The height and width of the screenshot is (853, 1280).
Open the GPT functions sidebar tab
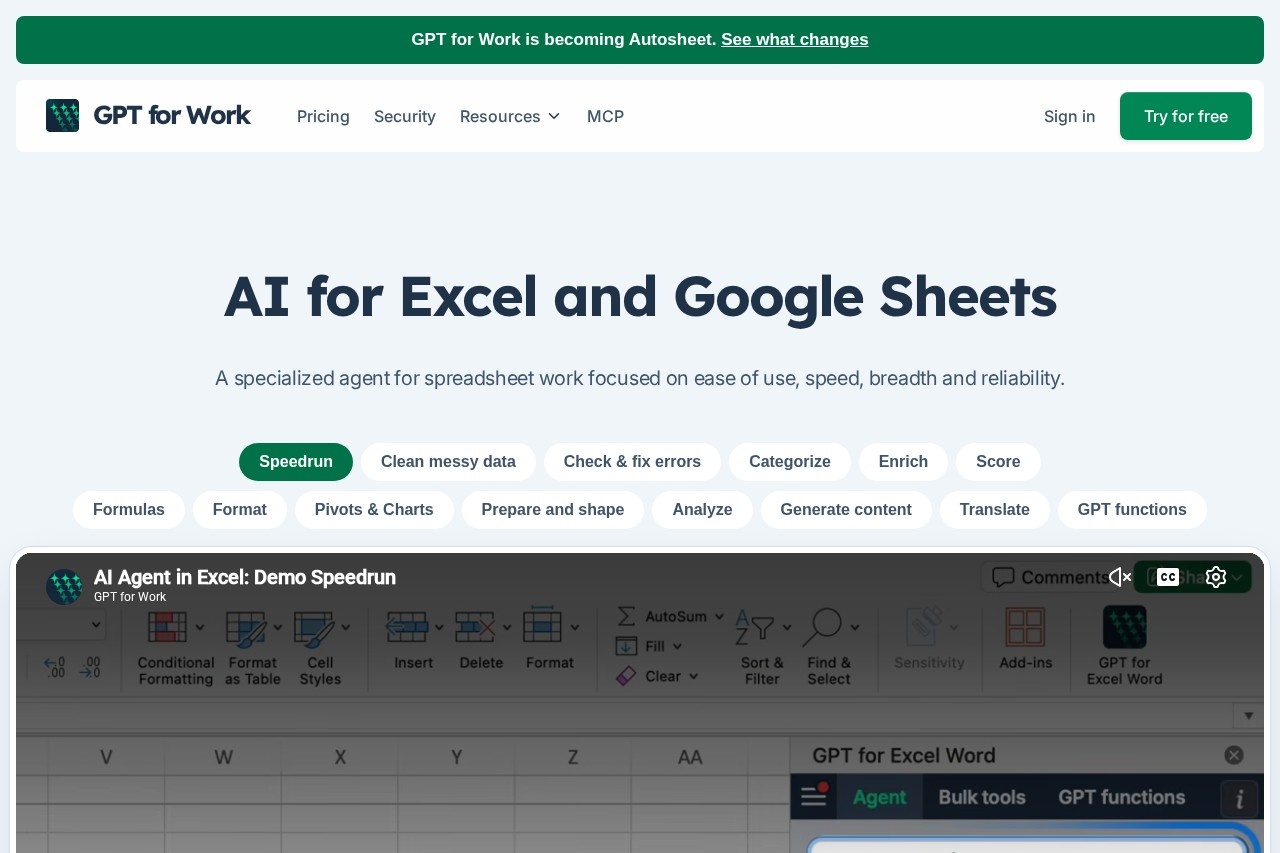[x=1121, y=797]
